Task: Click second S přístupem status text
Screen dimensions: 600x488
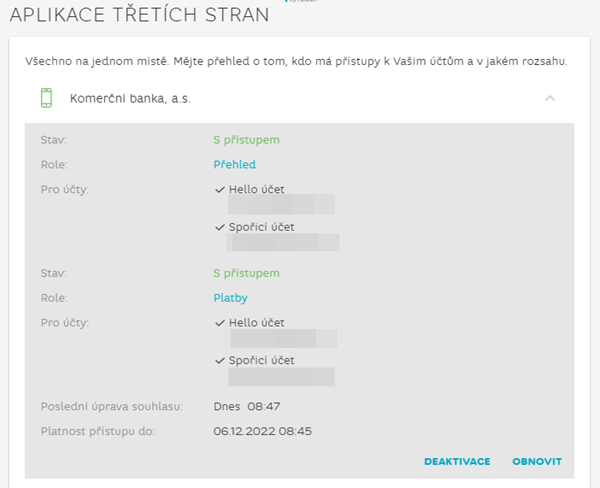Action: [x=246, y=273]
